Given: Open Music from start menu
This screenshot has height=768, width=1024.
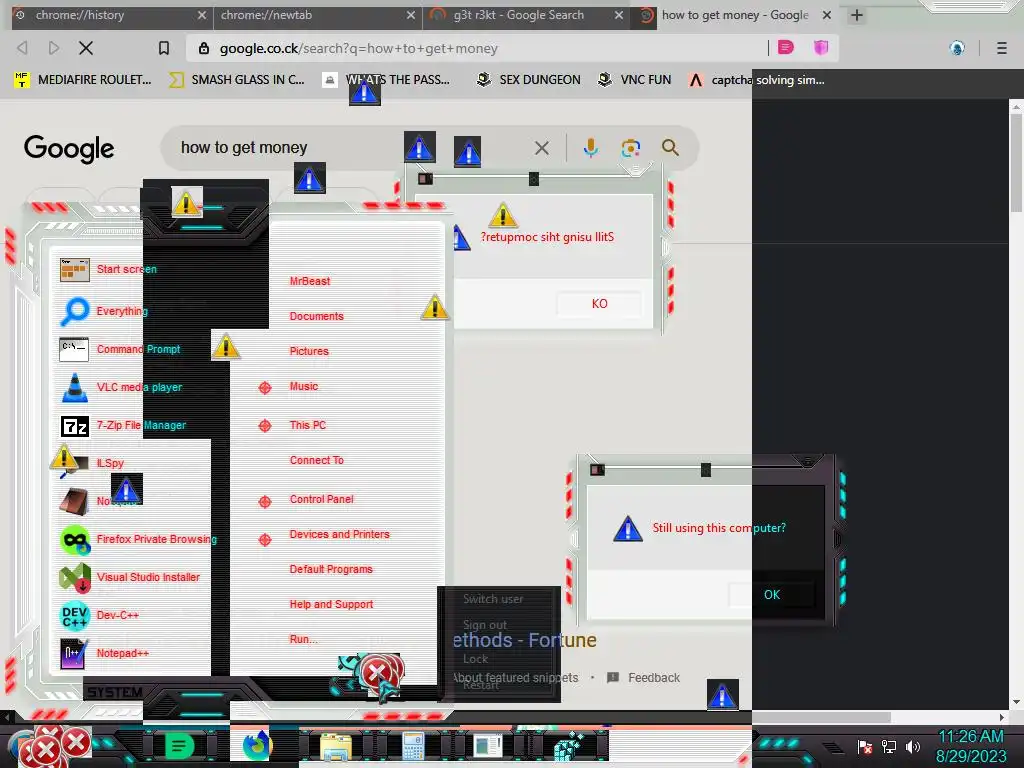Looking at the screenshot, I should coord(304,387).
